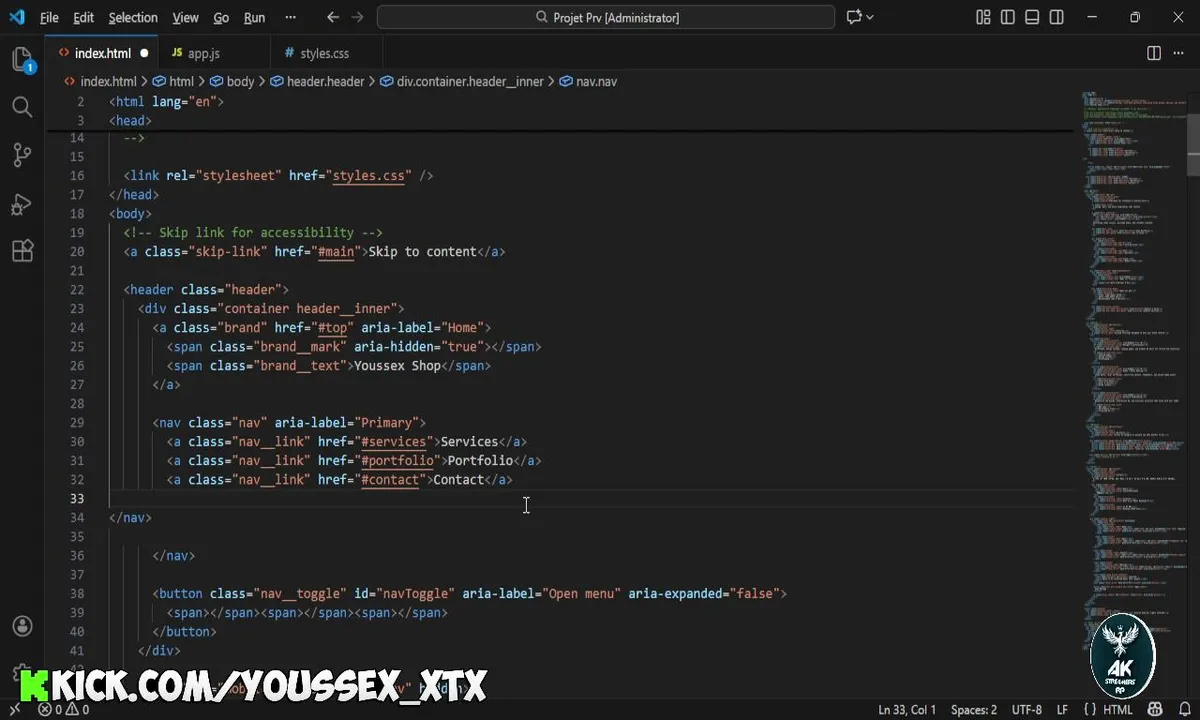Follow the styles.css href link in code
This screenshot has height=720, width=1200.
click(368, 175)
